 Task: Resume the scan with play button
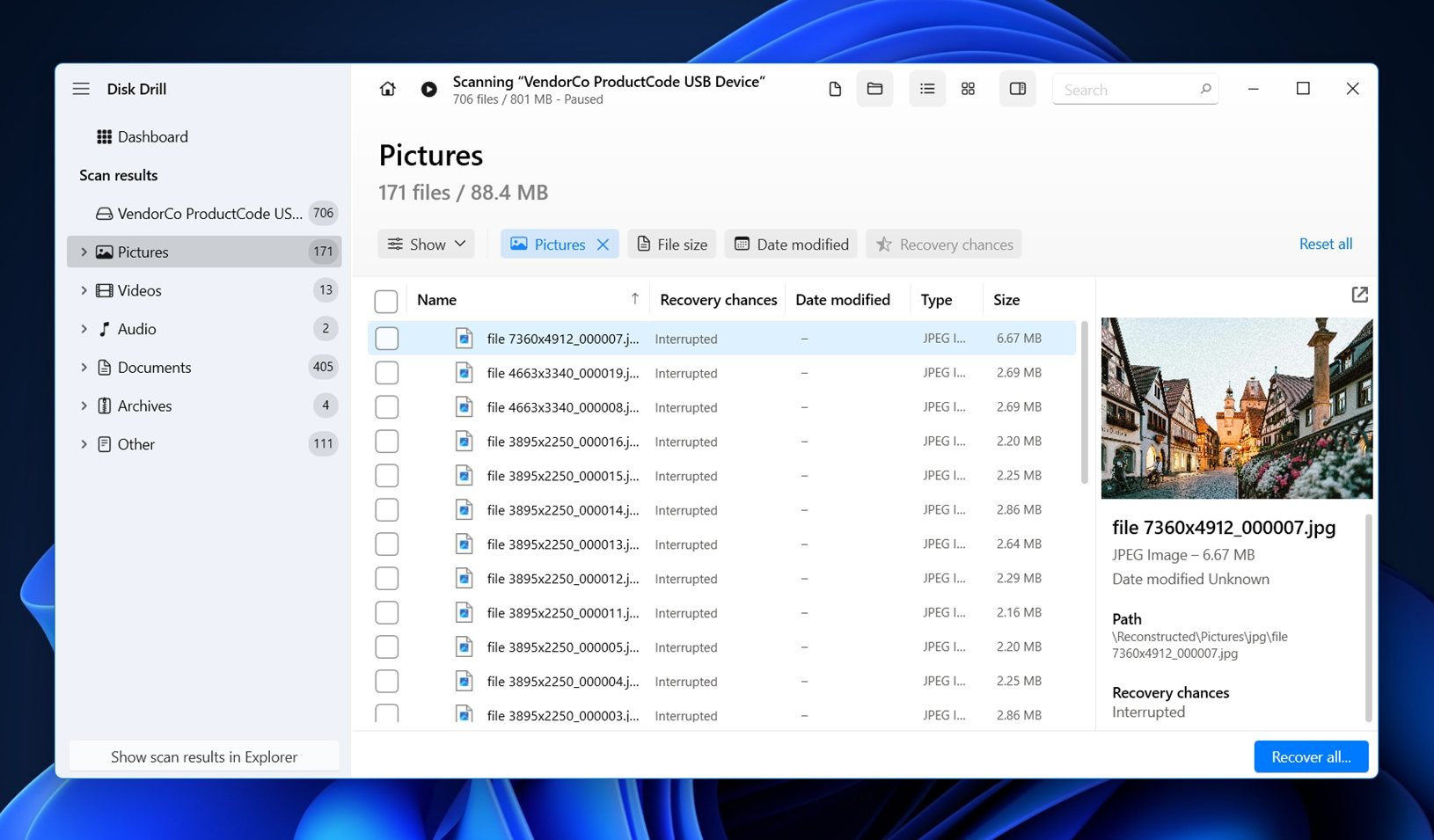click(428, 89)
